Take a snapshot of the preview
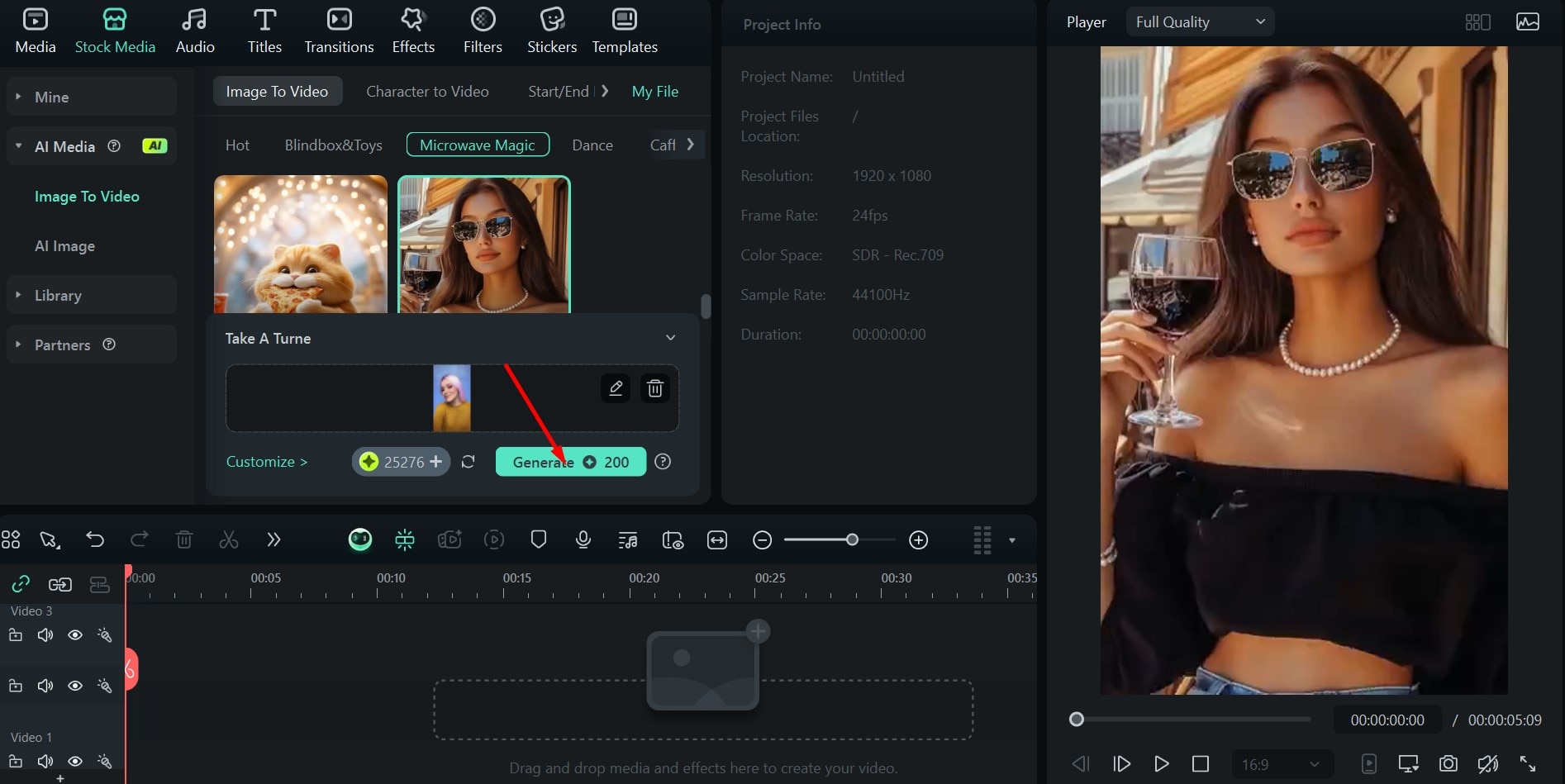This screenshot has height=784, width=1565. pos(1448,764)
